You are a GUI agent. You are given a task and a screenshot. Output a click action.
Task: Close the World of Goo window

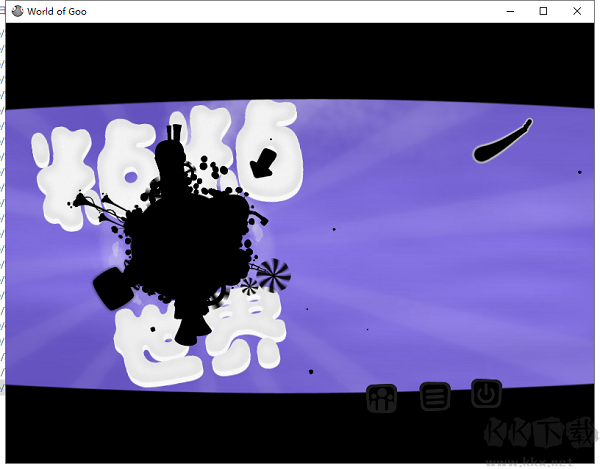pos(577,11)
